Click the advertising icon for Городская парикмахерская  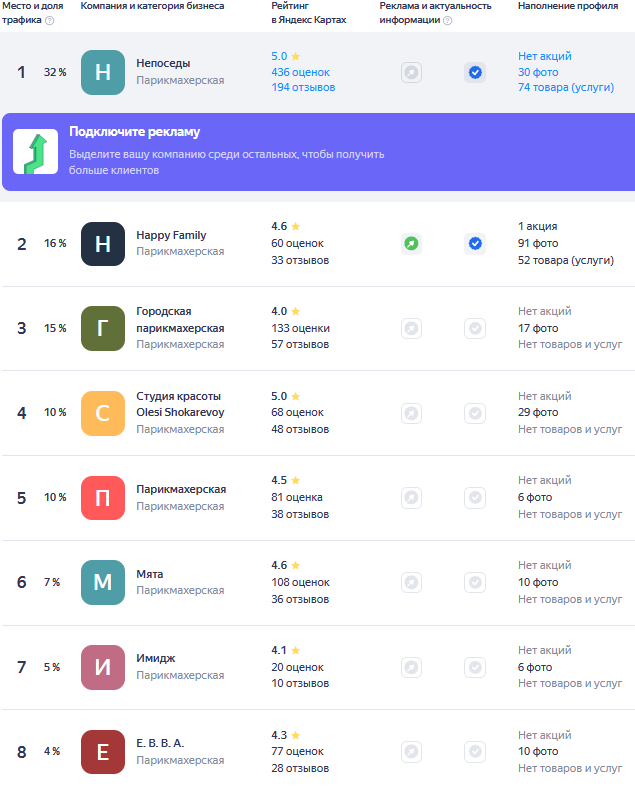pos(411,329)
